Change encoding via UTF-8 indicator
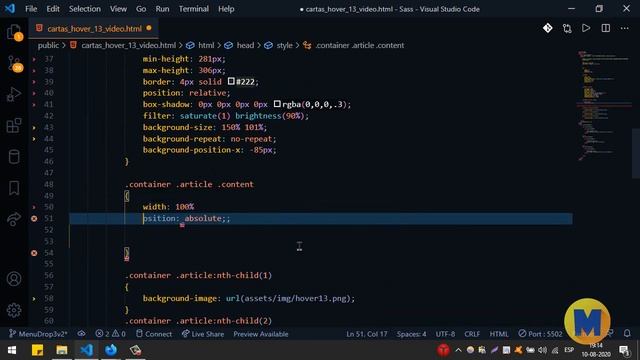Image resolution: width=640 pixels, height=360 pixels. point(445,334)
